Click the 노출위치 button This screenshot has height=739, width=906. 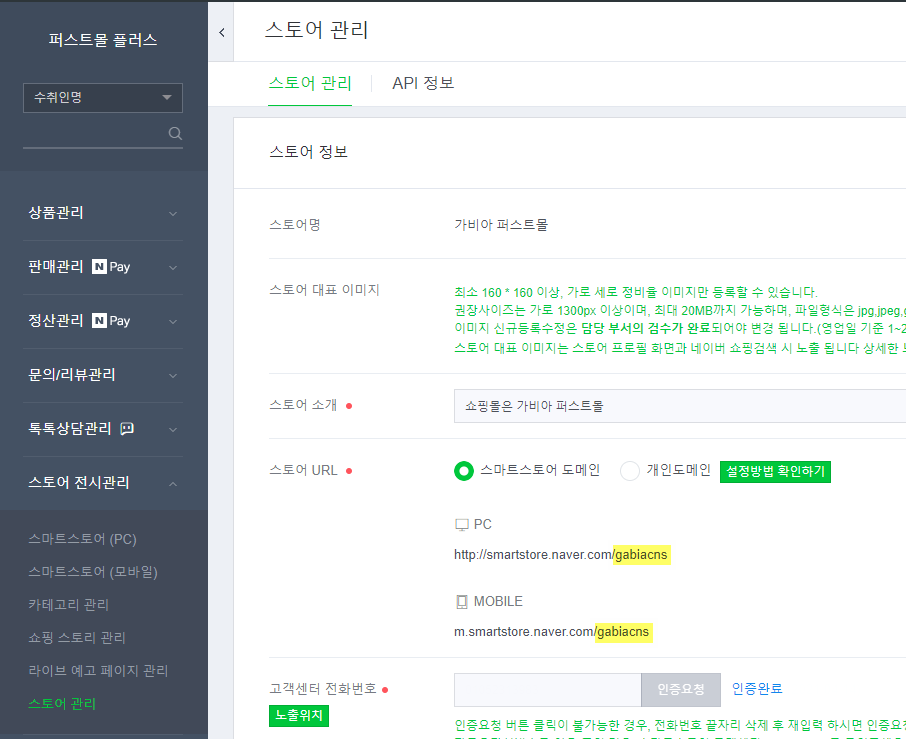click(299, 715)
